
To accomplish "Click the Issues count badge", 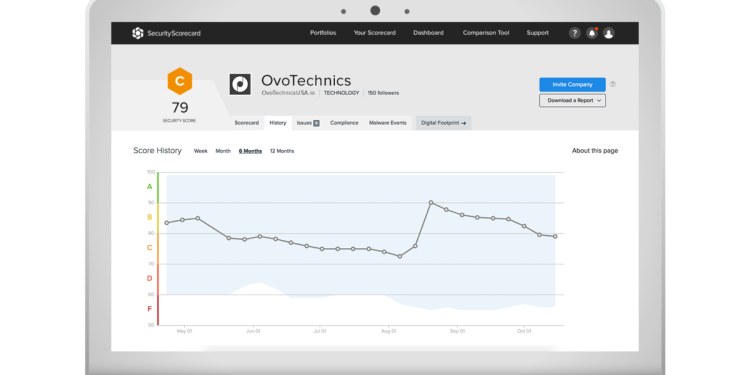I will pos(316,123).
